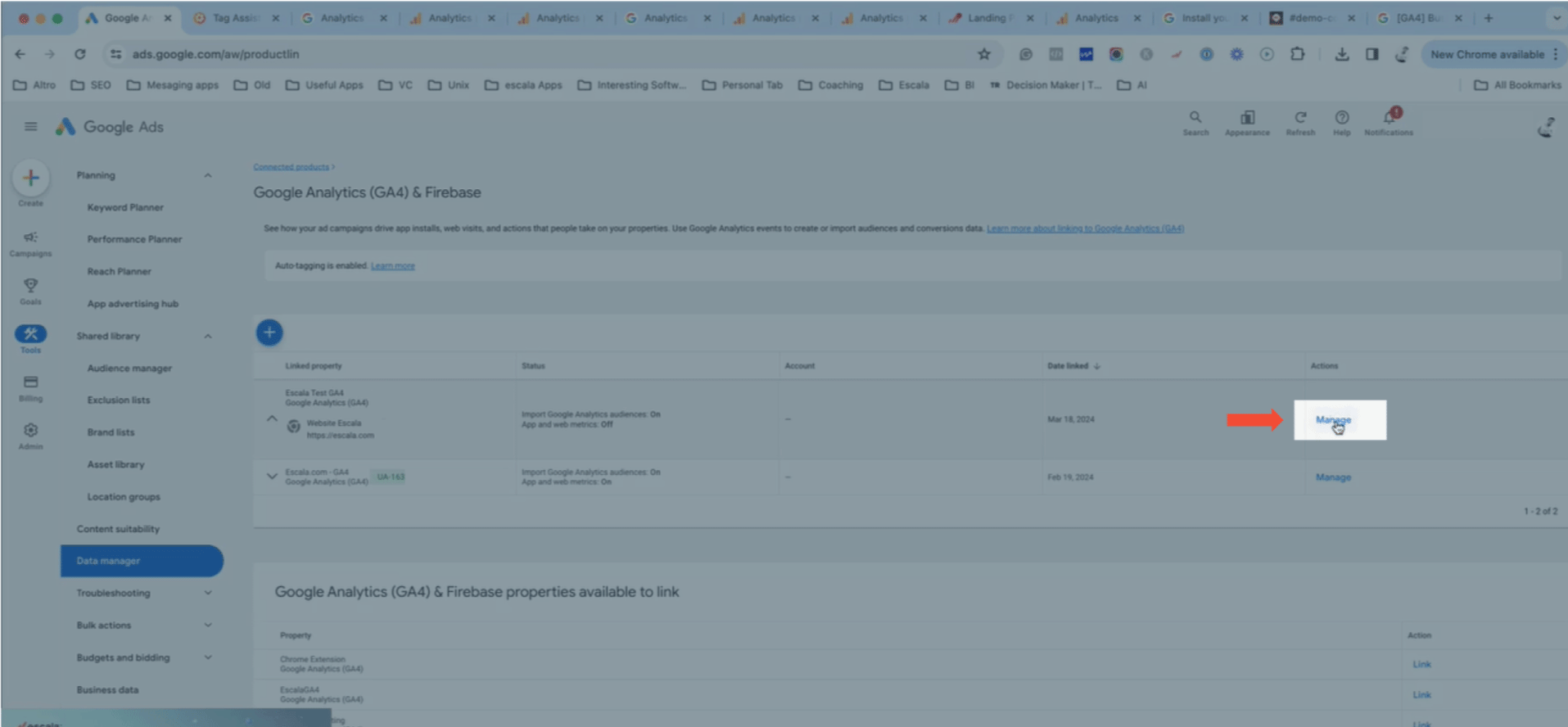1568x727 pixels.
Task: Open Keyword Planner
Action: tap(125, 207)
